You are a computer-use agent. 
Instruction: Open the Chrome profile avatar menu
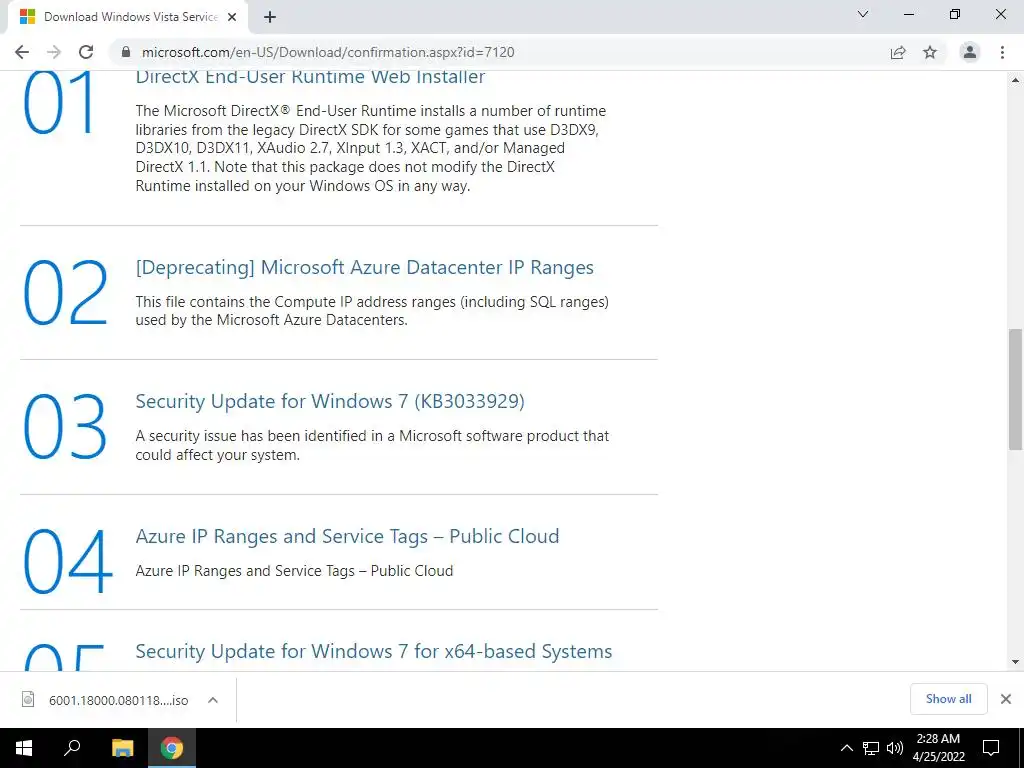(x=970, y=52)
